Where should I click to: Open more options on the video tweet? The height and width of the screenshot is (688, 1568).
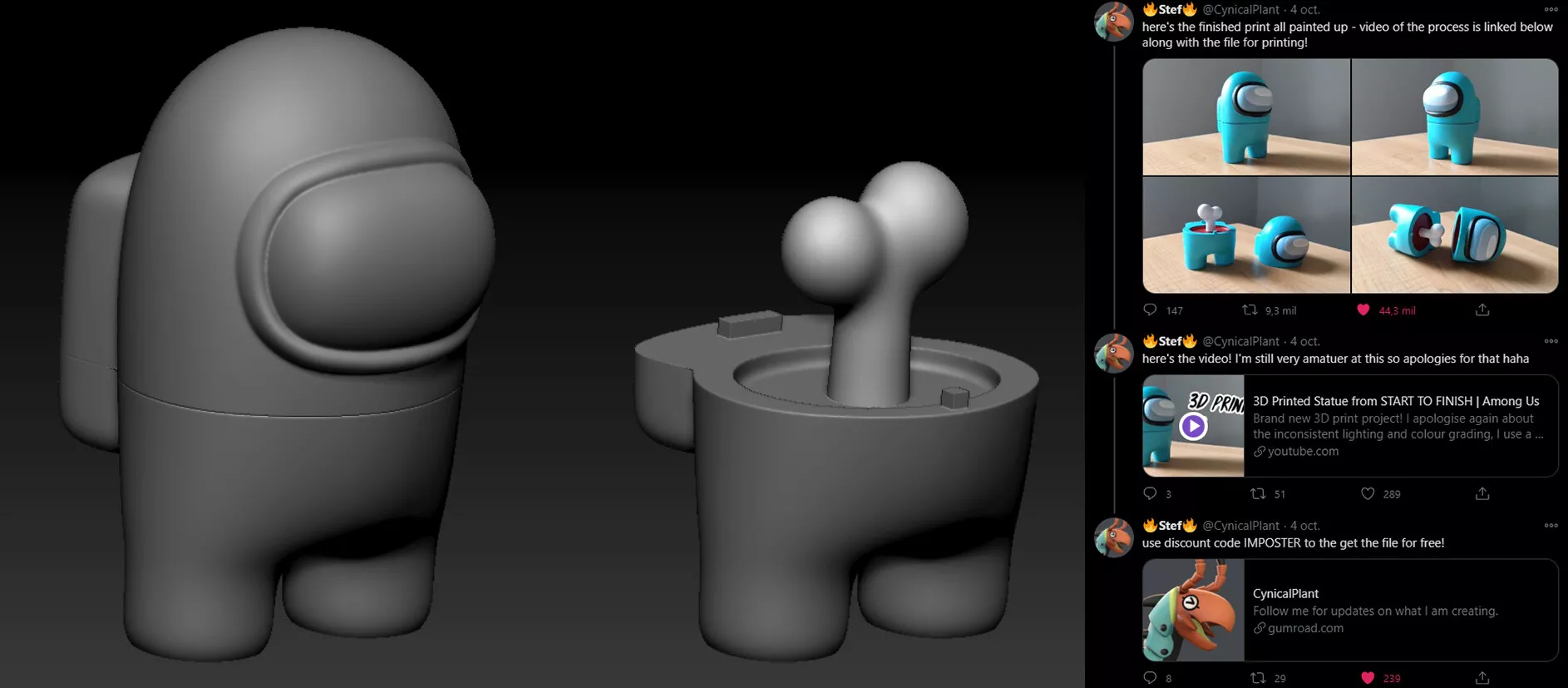(x=1551, y=341)
